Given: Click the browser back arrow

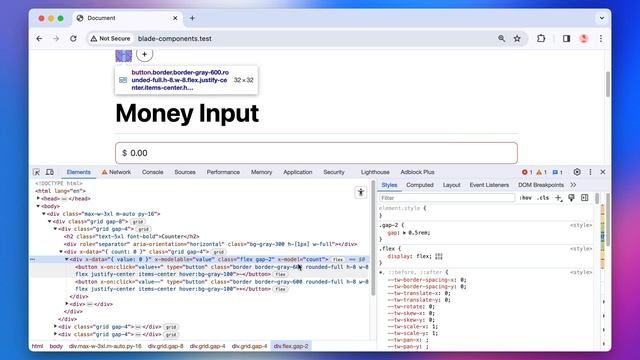Looking at the screenshot, I should 39,38.
